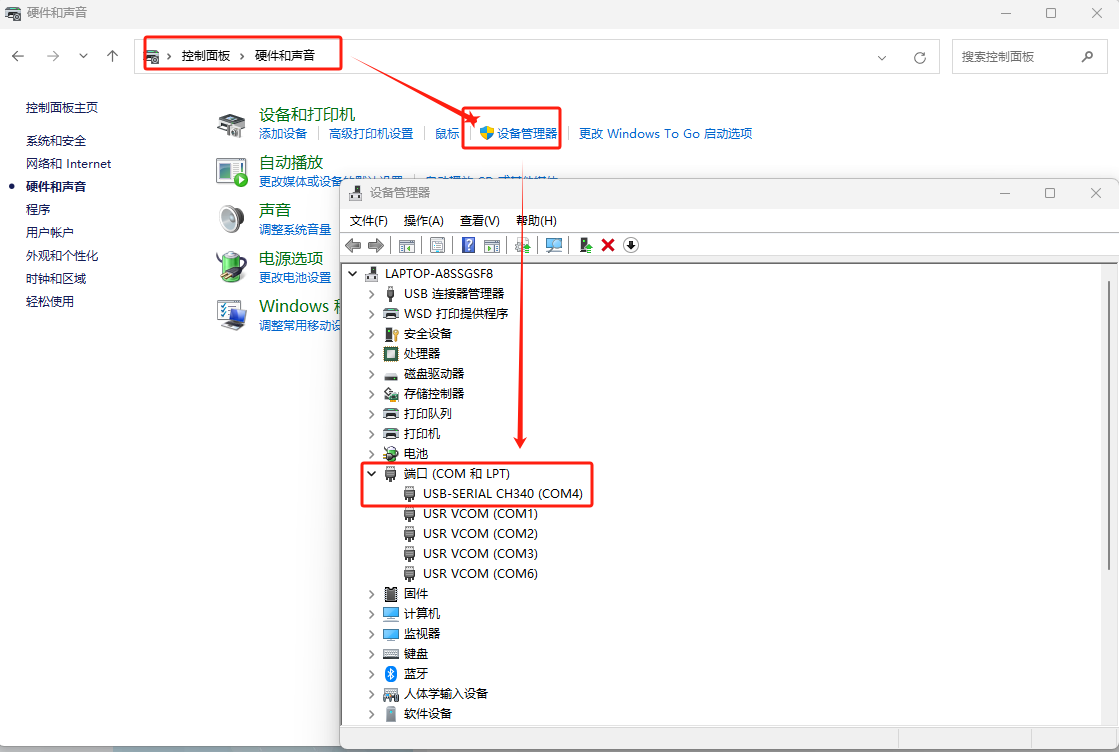Click the blue question-mark Help toolbar icon
Image resolution: width=1119 pixels, height=752 pixels.
click(x=468, y=245)
